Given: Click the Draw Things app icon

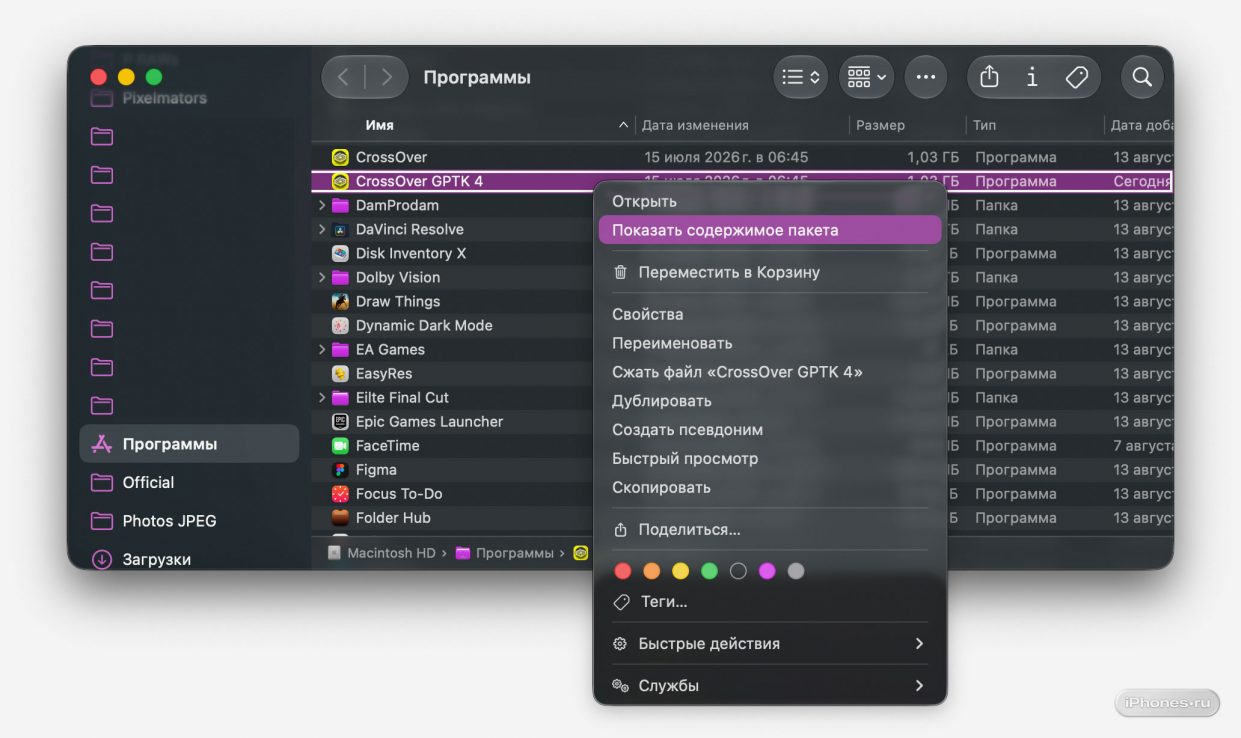Looking at the screenshot, I should tap(340, 301).
